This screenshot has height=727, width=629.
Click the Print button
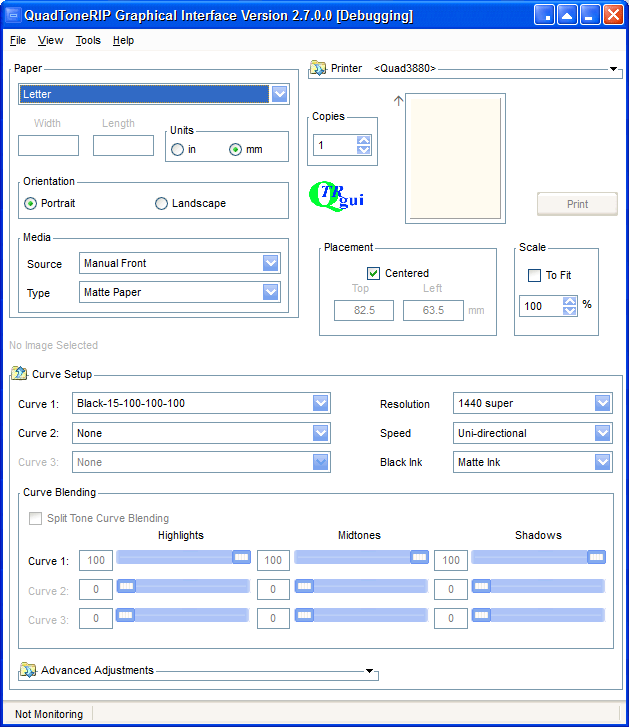577,204
